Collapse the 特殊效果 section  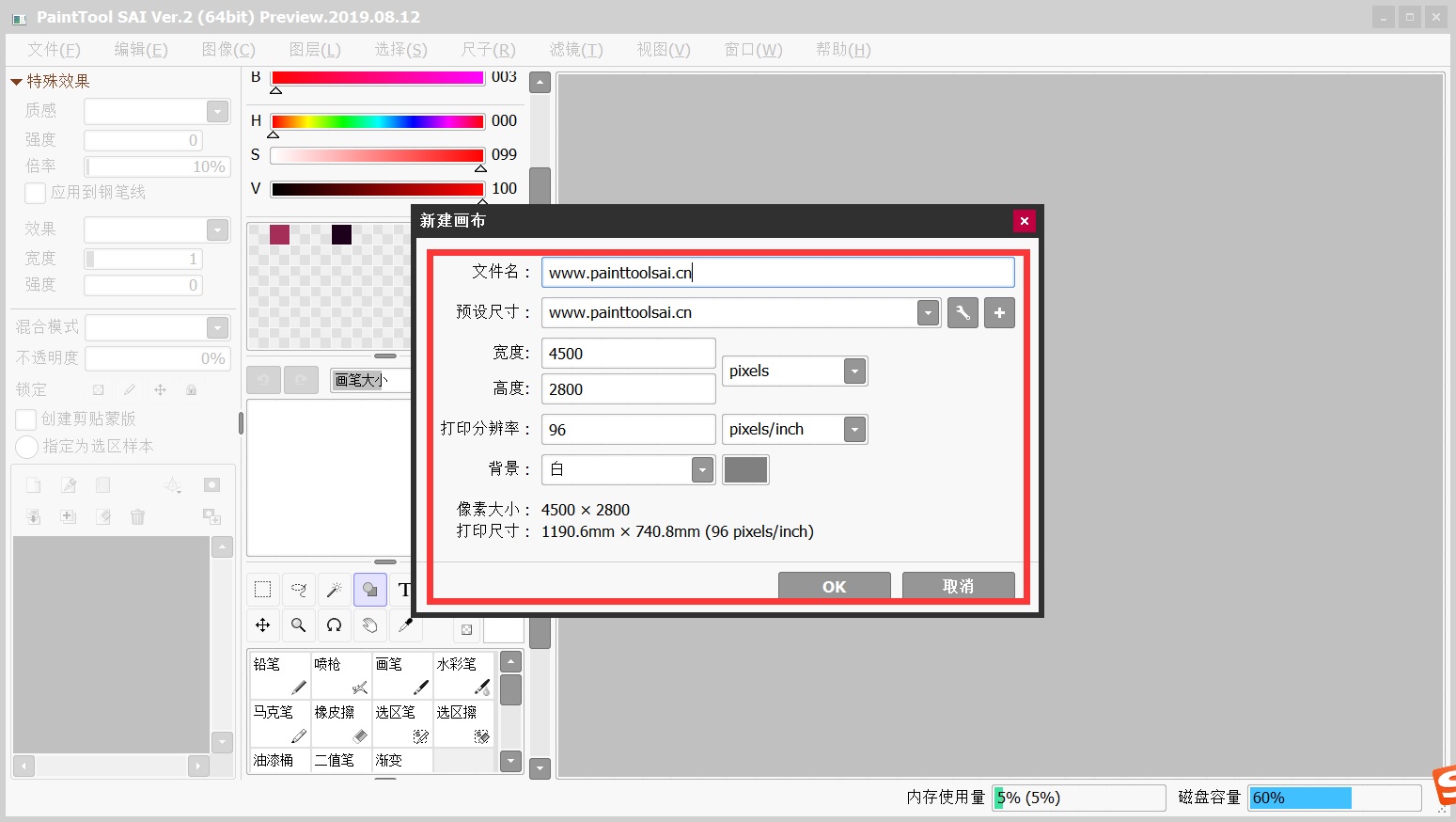[16, 82]
